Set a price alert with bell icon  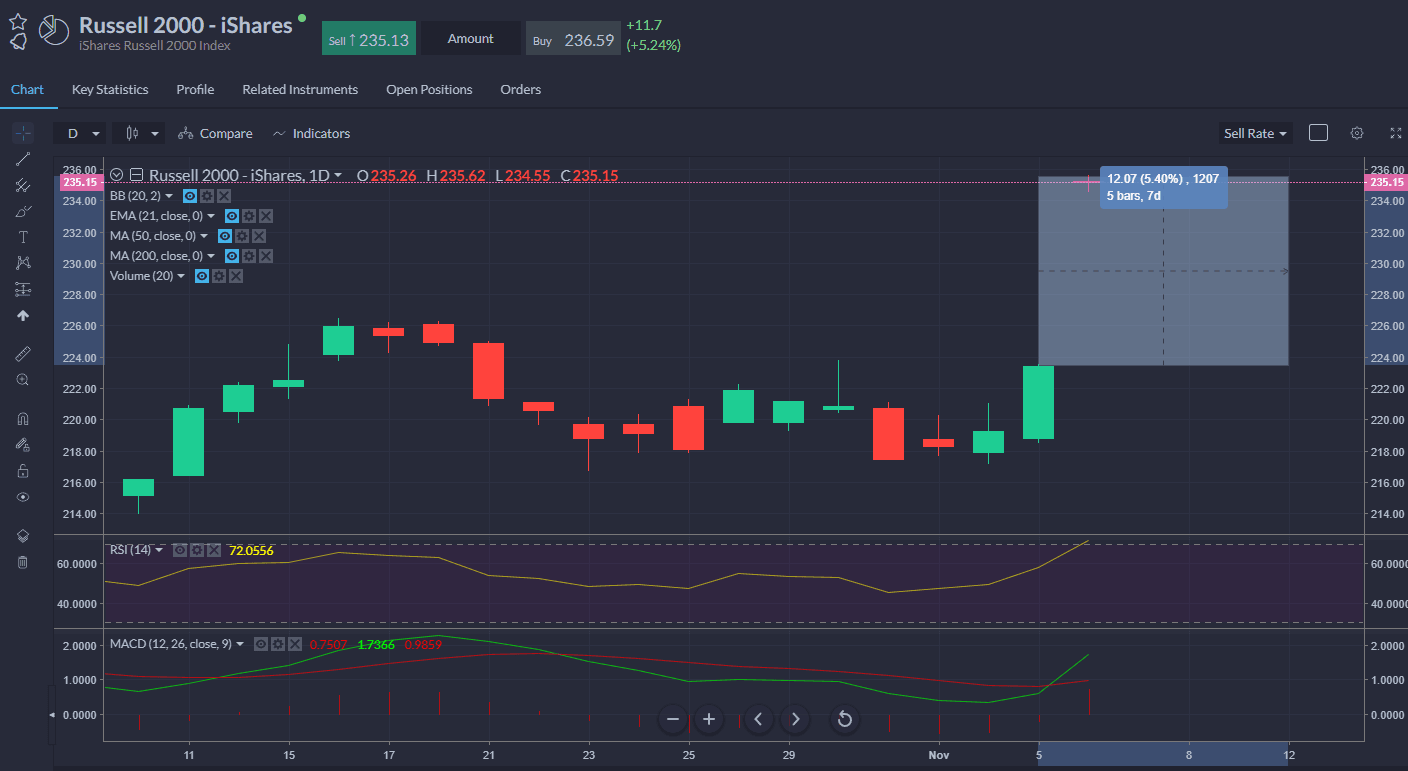pyautogui.click(x=18, y=42)
